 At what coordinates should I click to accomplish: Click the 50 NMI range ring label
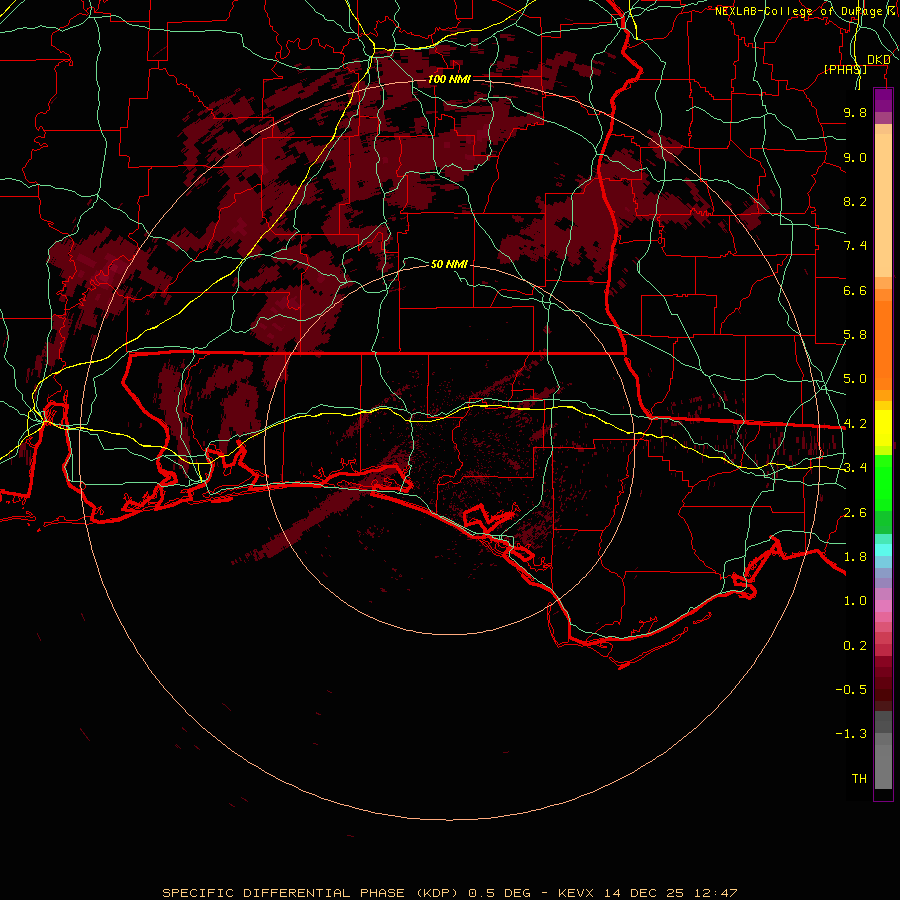coord(449,264)
